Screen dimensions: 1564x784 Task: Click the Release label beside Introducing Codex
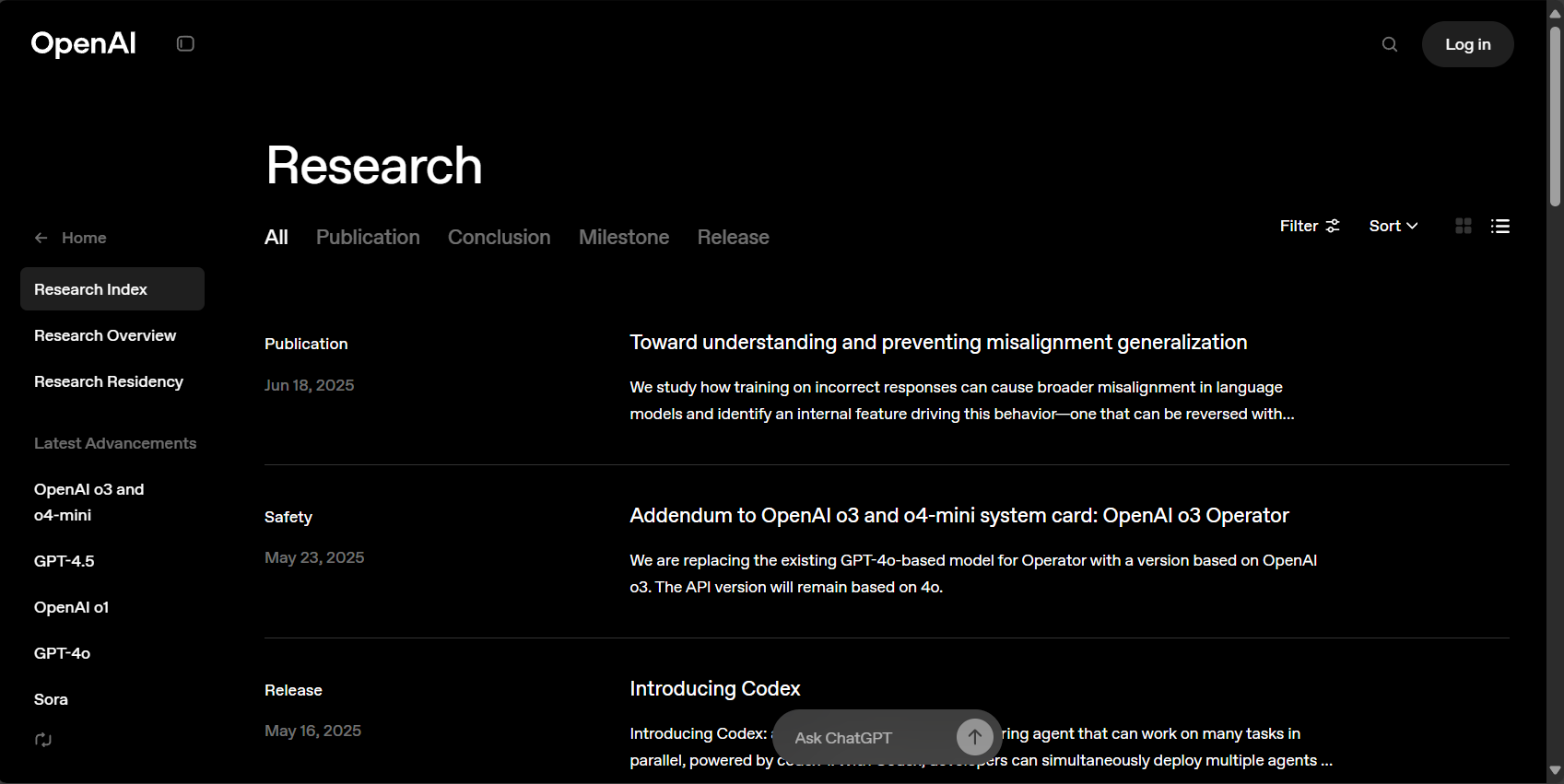[x=293, y=690]
